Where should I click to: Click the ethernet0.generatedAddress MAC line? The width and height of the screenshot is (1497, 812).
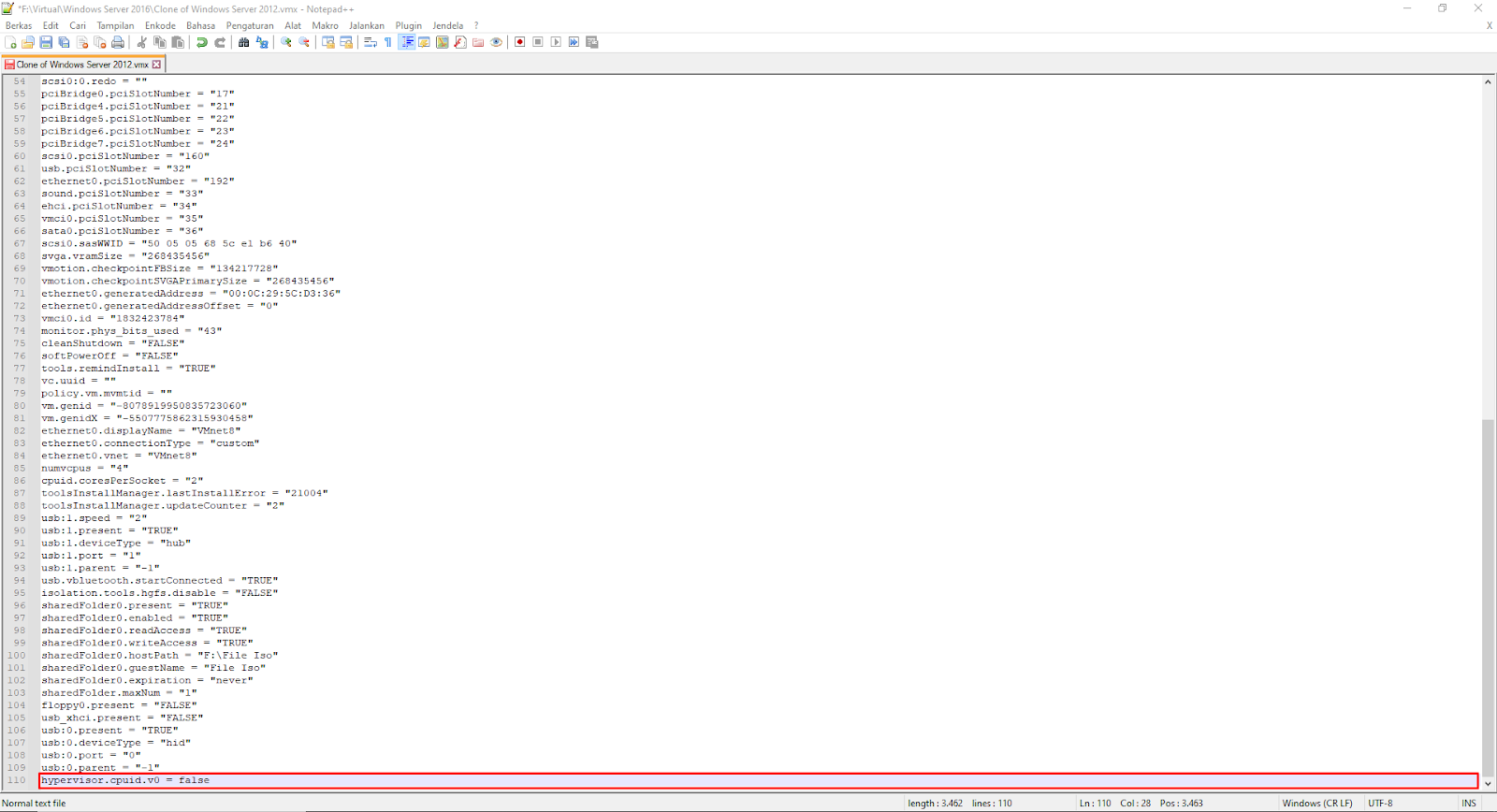(x=191, y=294)
